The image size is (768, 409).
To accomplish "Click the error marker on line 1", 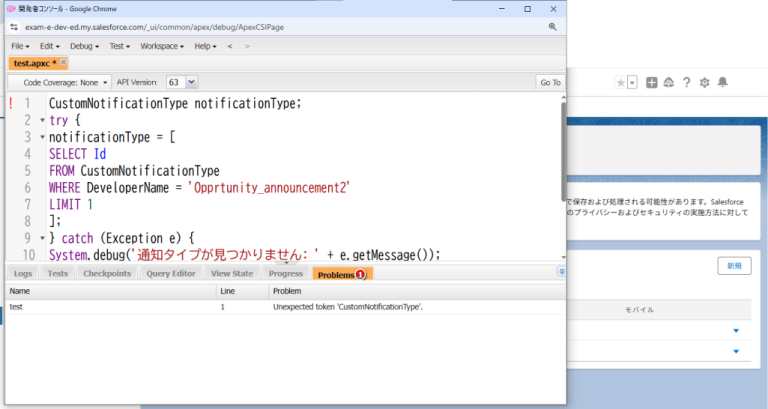I will tap(11, 103).
